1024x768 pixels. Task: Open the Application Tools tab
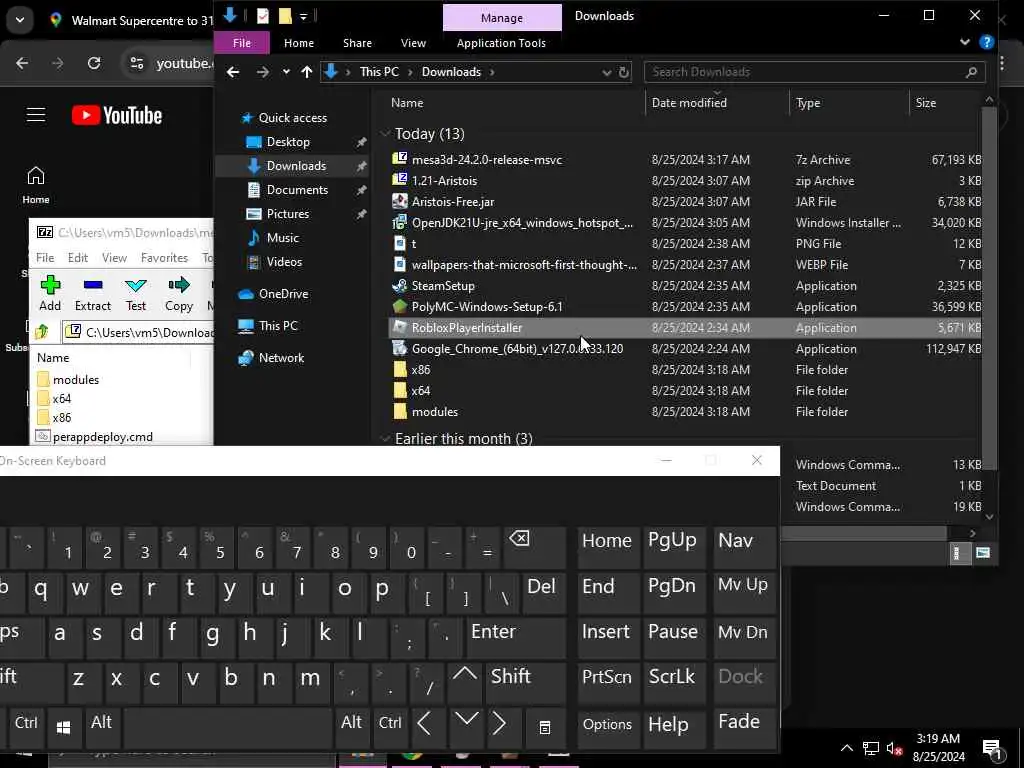coord(501,42)
